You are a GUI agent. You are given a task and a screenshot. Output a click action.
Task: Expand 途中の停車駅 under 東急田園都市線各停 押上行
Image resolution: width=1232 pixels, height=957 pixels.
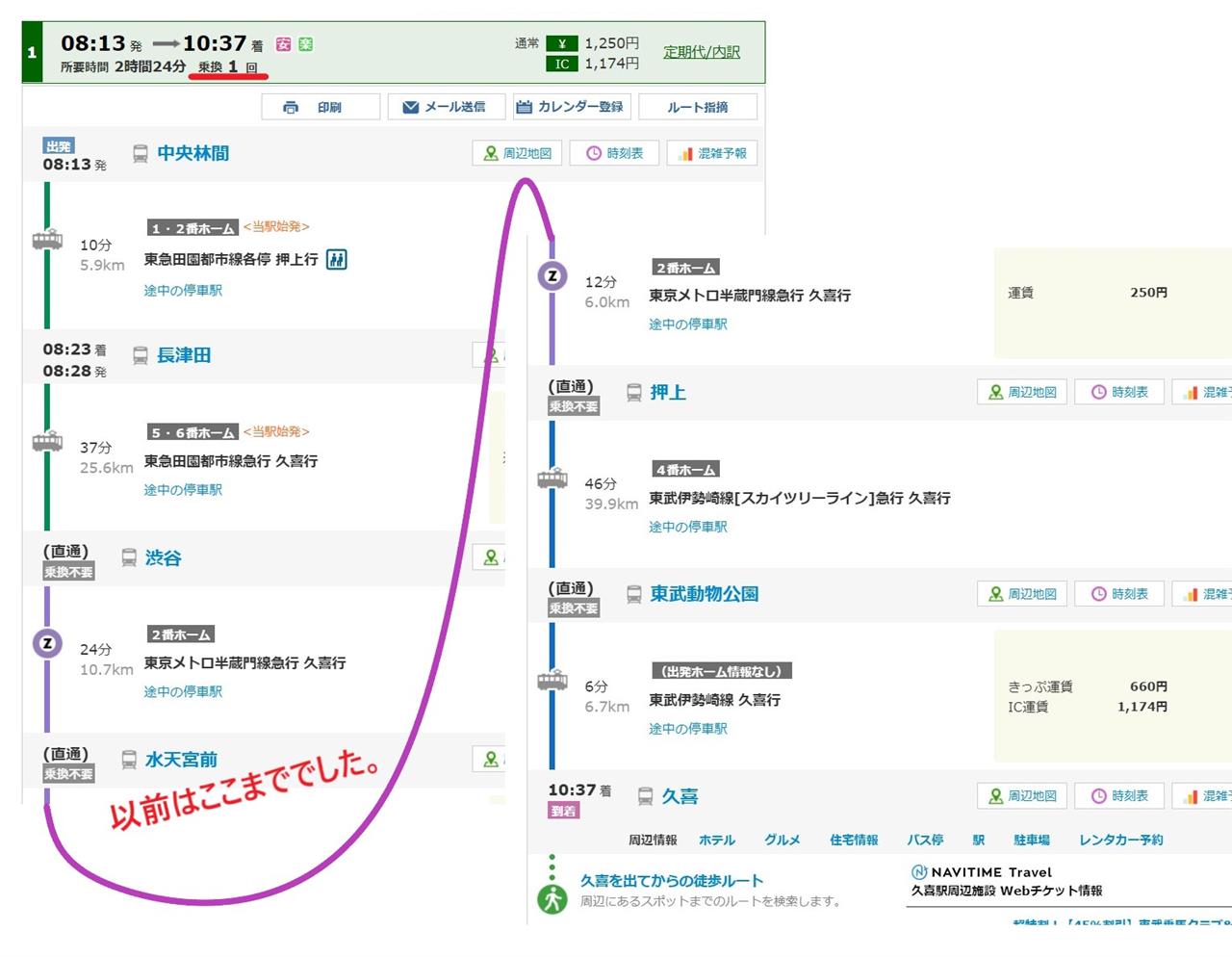[183, 290]
